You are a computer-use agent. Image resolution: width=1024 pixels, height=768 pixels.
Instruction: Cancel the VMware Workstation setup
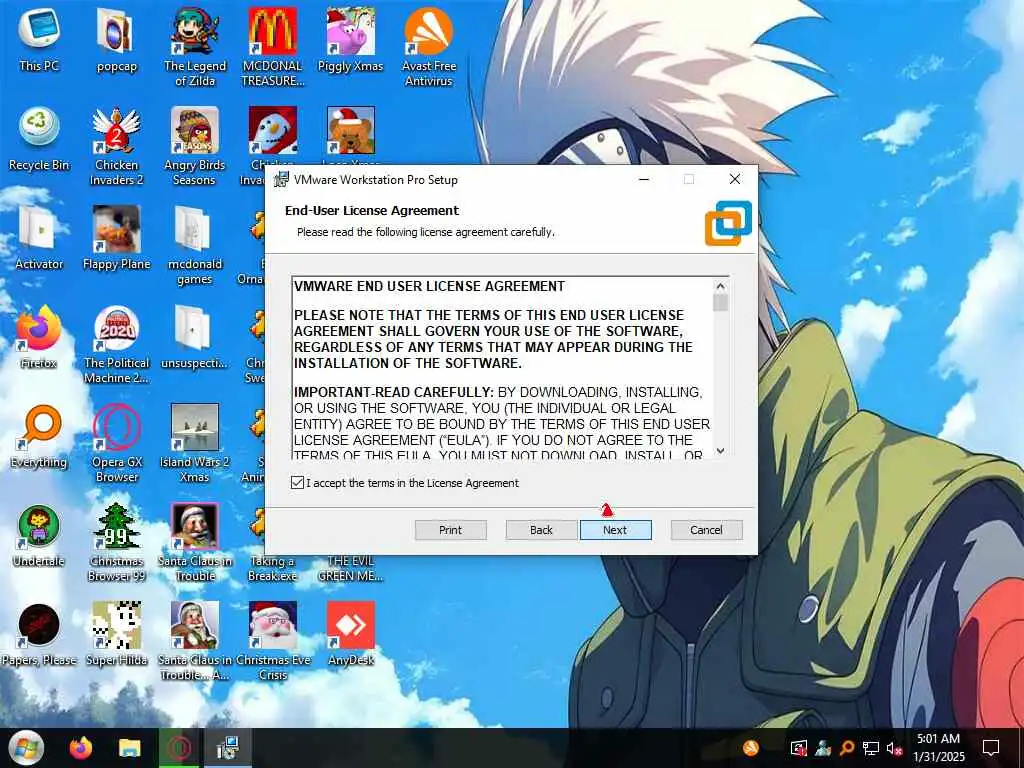[707, 530]
